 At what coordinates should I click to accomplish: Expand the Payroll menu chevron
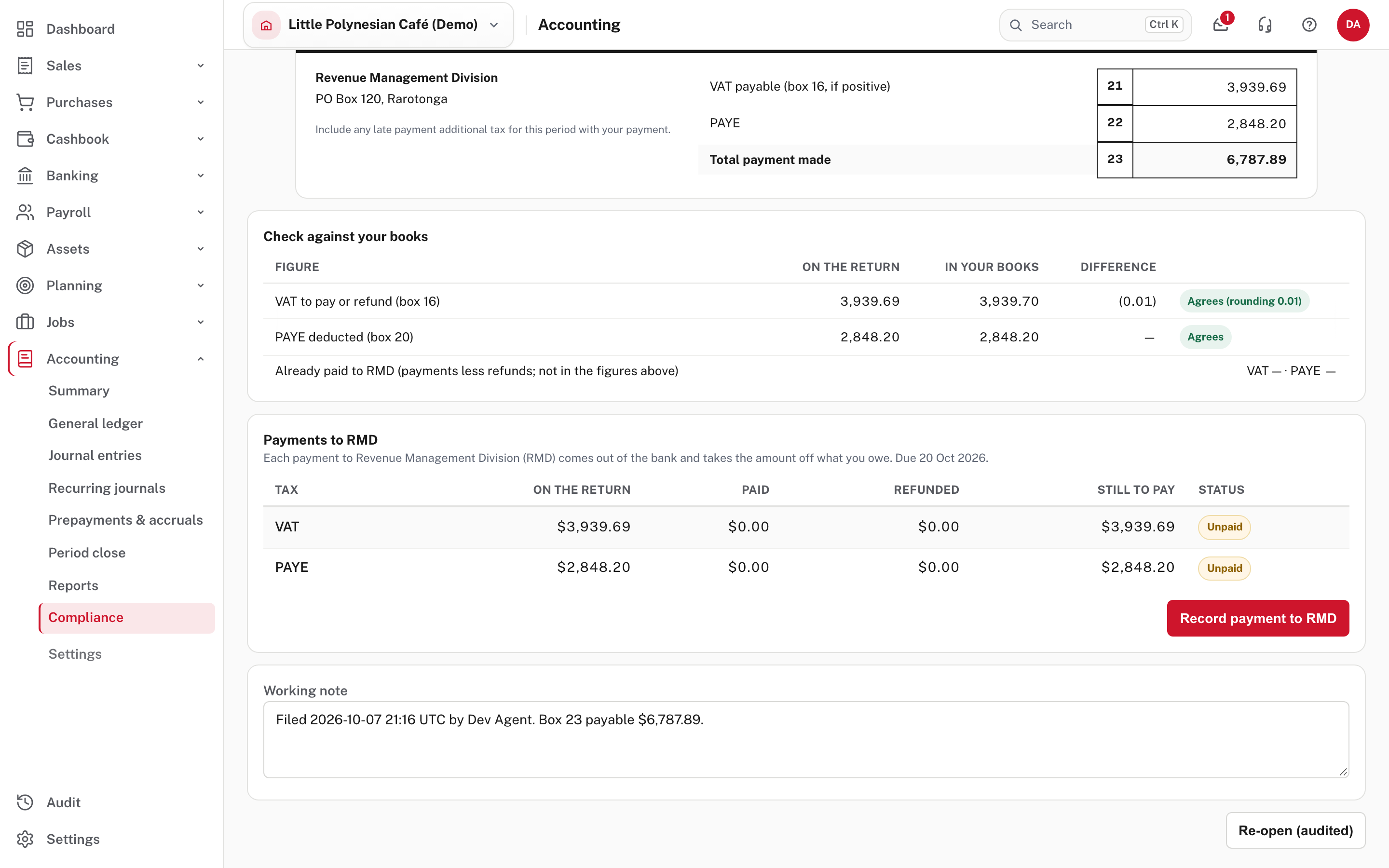(200, 212)
